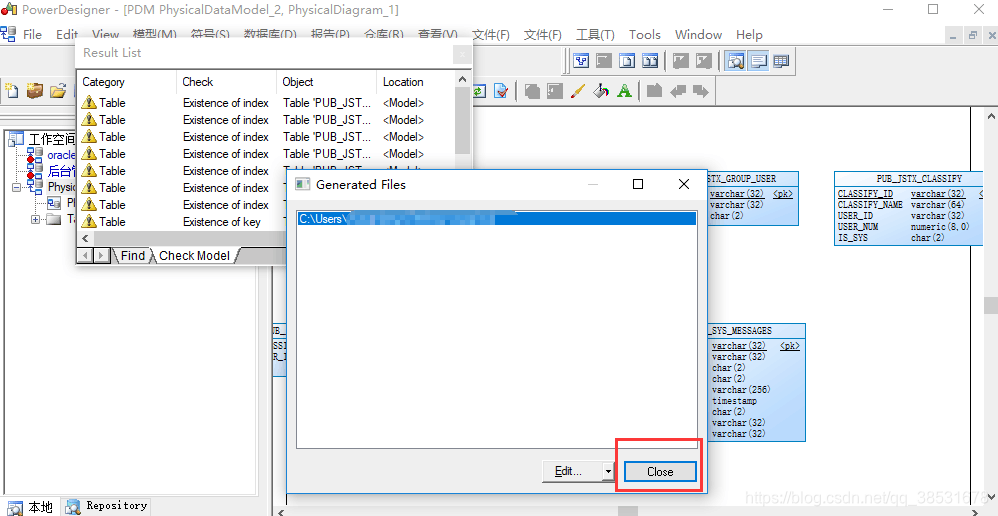Close the Result List panel
Image resolution: width=998 pixels, height=516 pixels.
[x=462, y=55]
